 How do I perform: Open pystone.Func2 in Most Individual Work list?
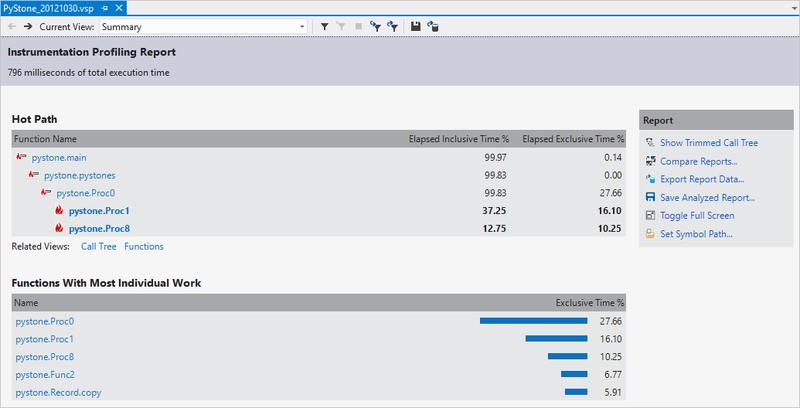45,375
